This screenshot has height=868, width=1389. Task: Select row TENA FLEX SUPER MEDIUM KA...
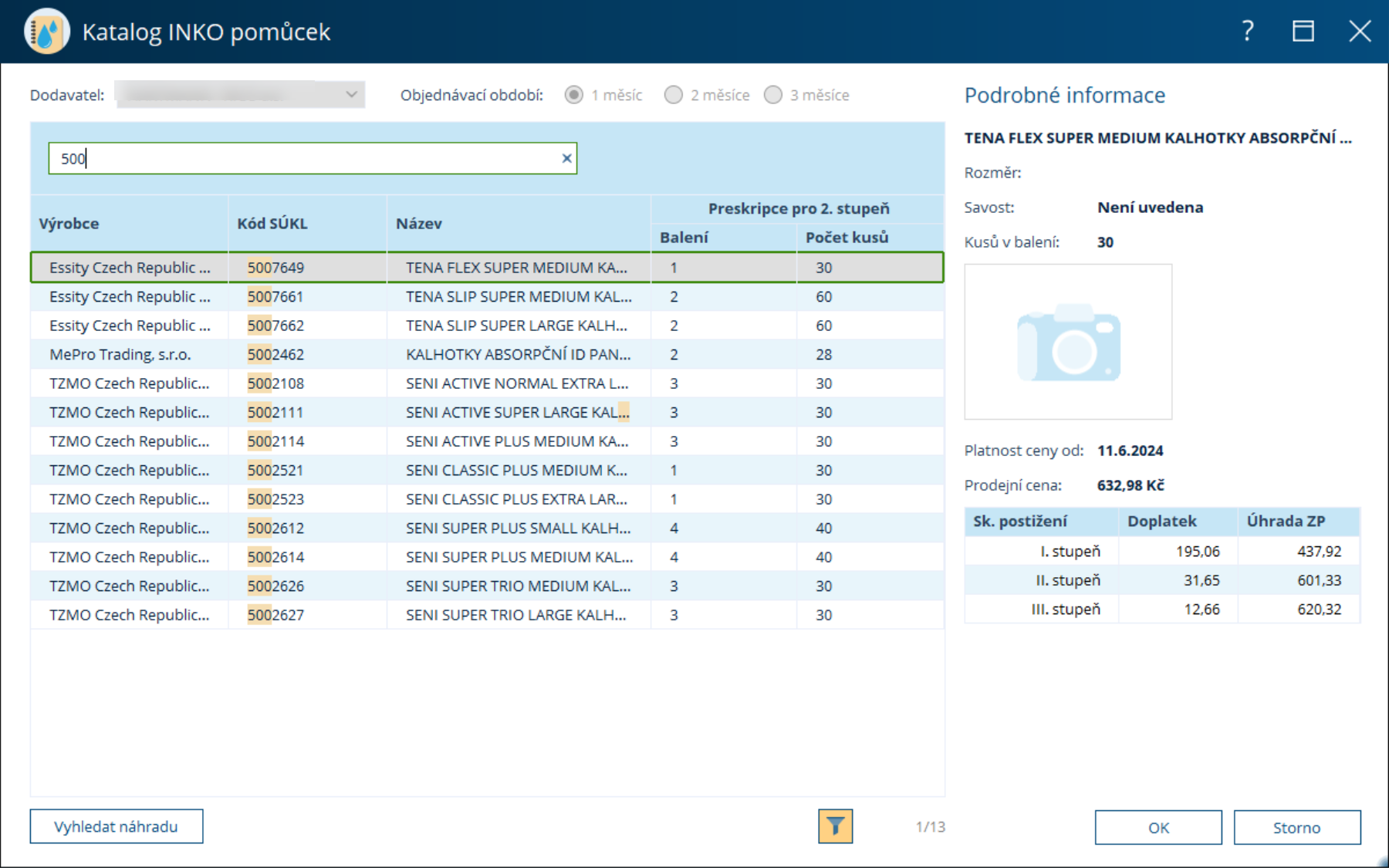487,268
